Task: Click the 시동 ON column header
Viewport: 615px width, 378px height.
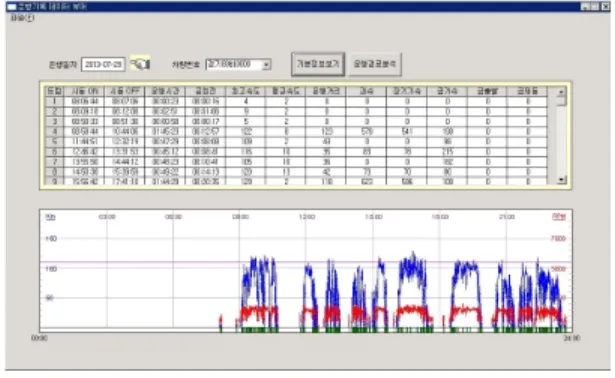Action: (85, 91)
